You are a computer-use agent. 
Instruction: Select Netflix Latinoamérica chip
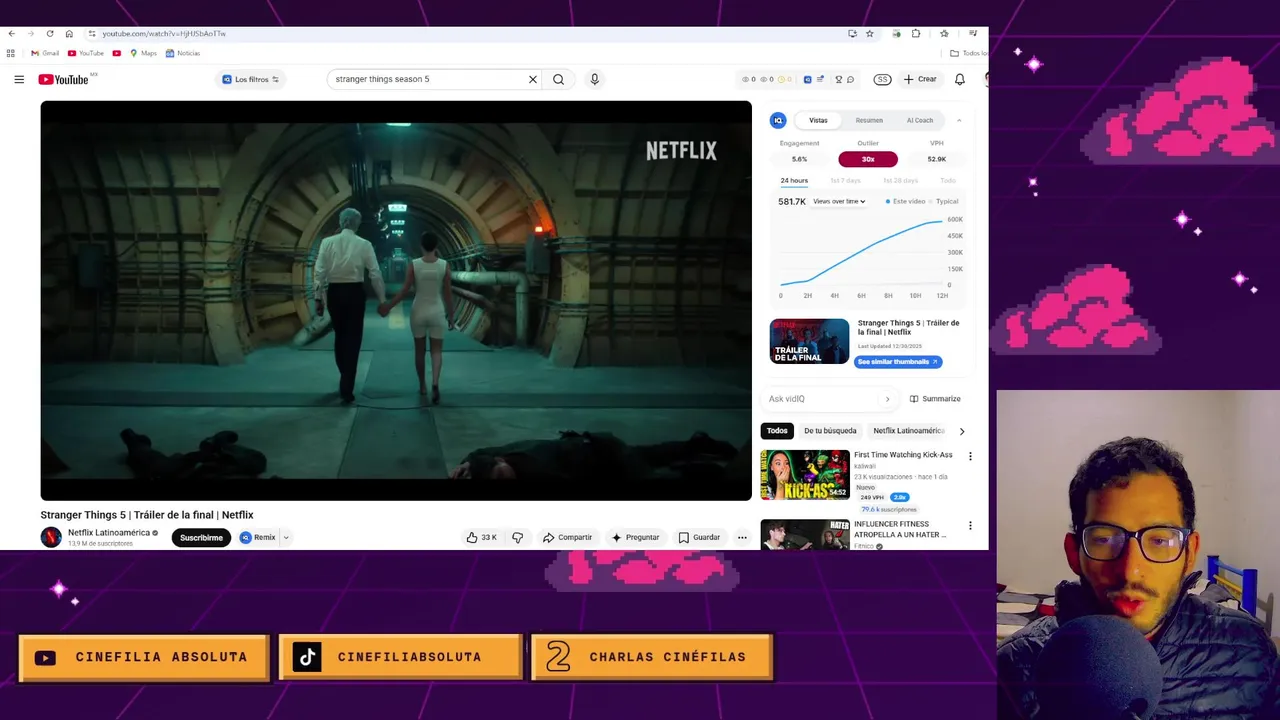pos(908,431)
